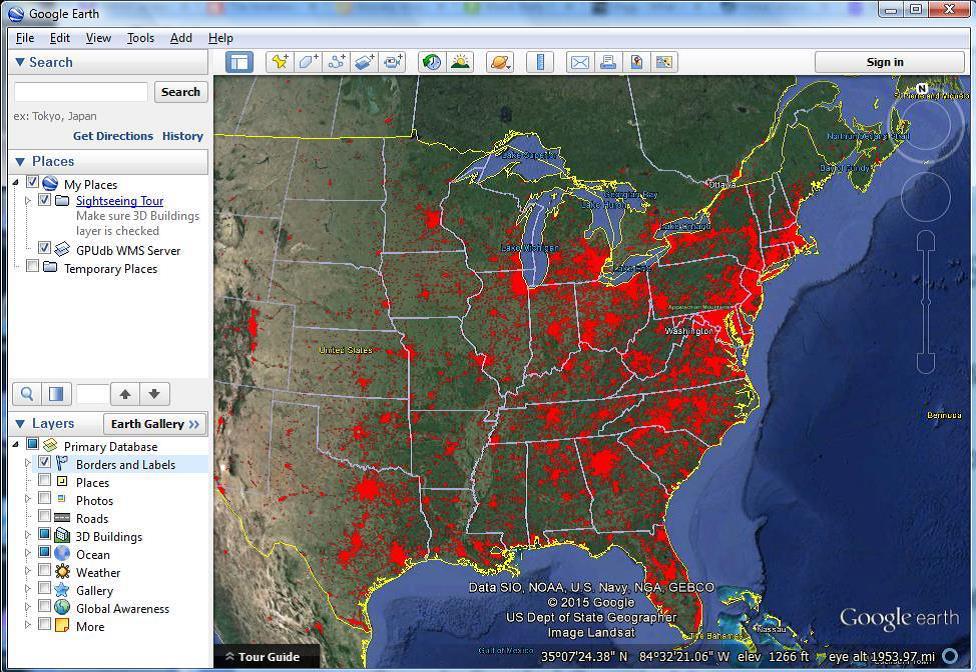This screenshot has width=976, height=672.
Task: Uncheck the My Places checkbox
Action: pos(32,182)
